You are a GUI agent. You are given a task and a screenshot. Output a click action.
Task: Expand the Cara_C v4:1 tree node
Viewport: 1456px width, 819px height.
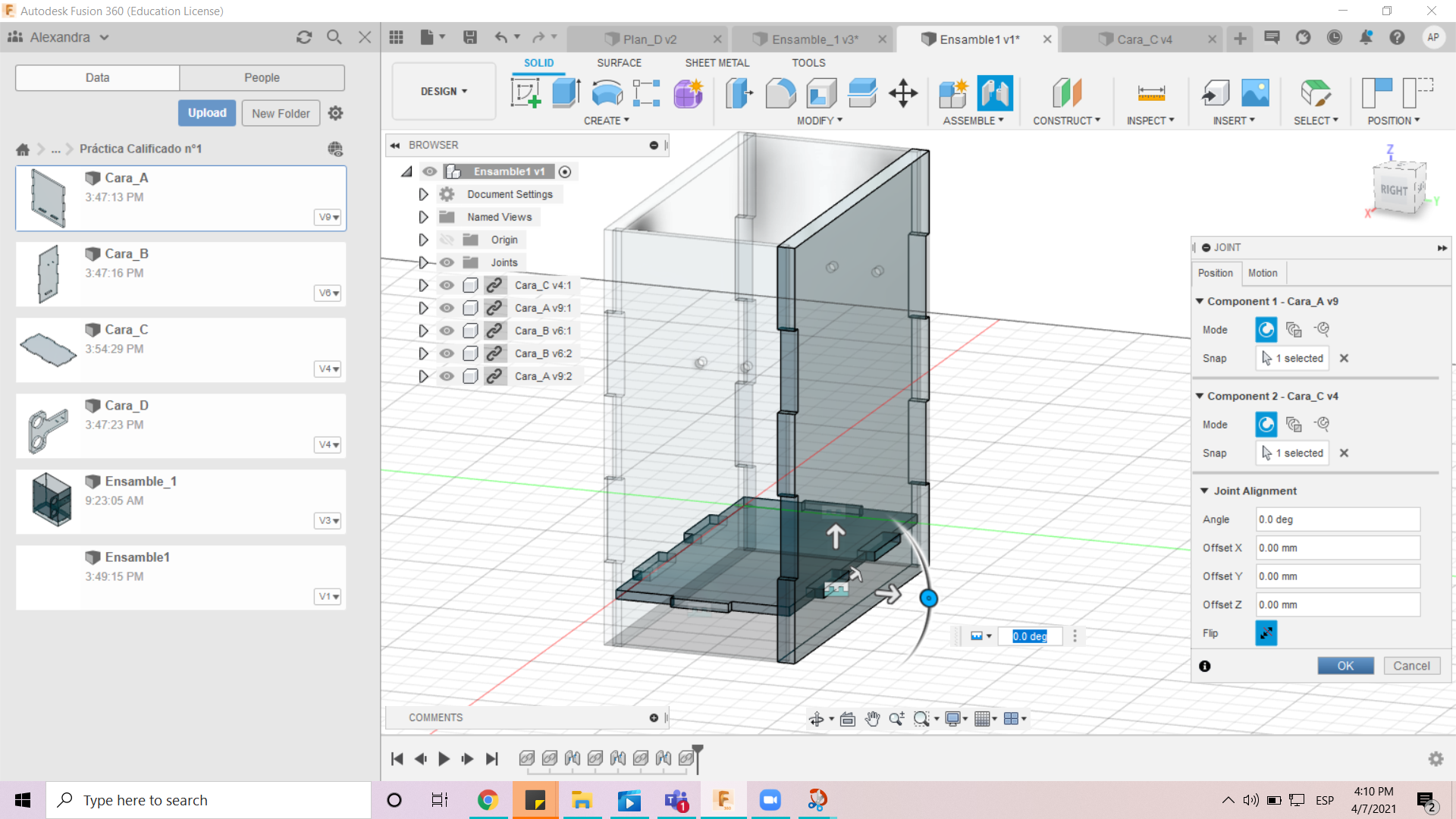(x=423, y=285)
